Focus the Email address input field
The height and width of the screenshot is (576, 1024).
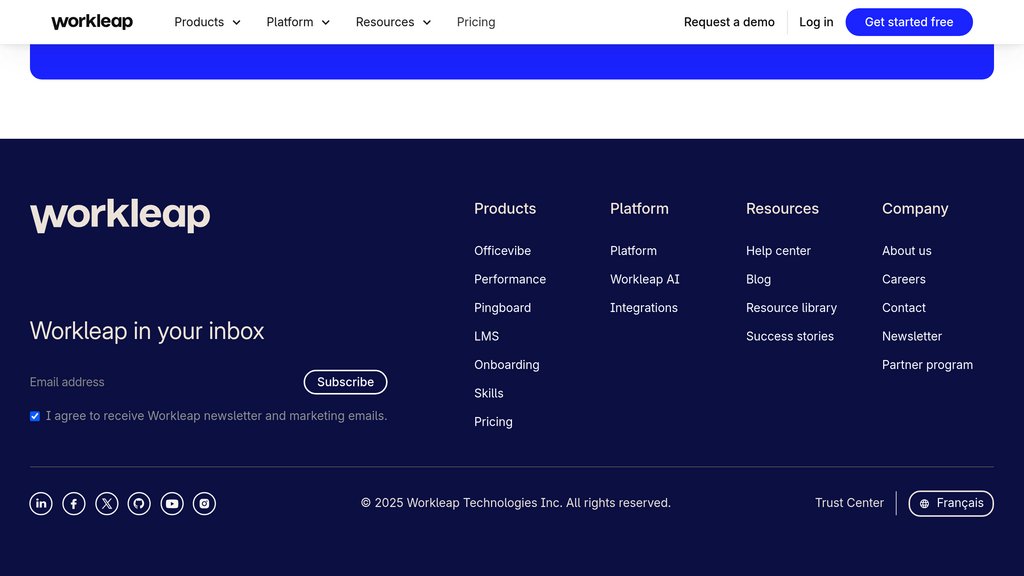[163, 382]
